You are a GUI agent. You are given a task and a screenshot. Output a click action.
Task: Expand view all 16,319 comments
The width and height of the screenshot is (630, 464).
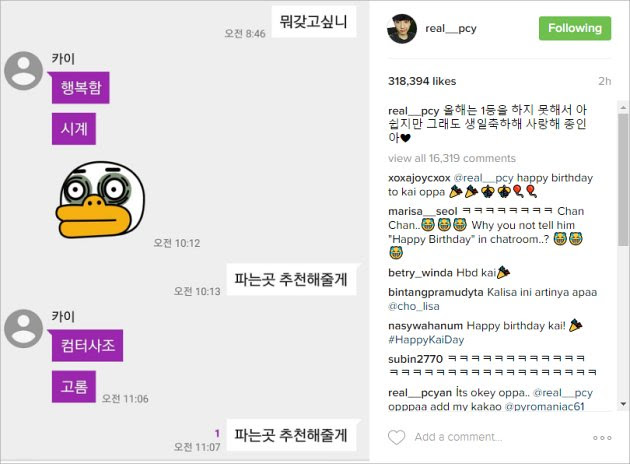pyautogui.click(x=452, y=158)
